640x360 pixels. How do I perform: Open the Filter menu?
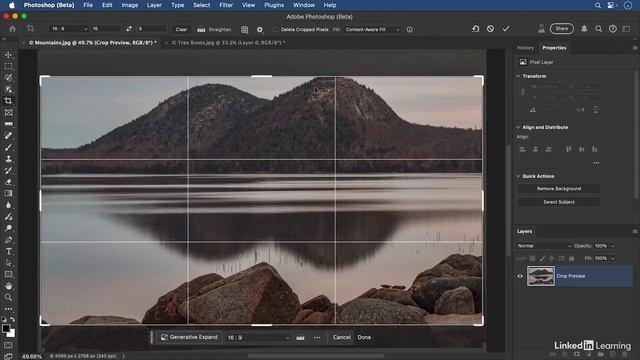[x=226, y=5]
